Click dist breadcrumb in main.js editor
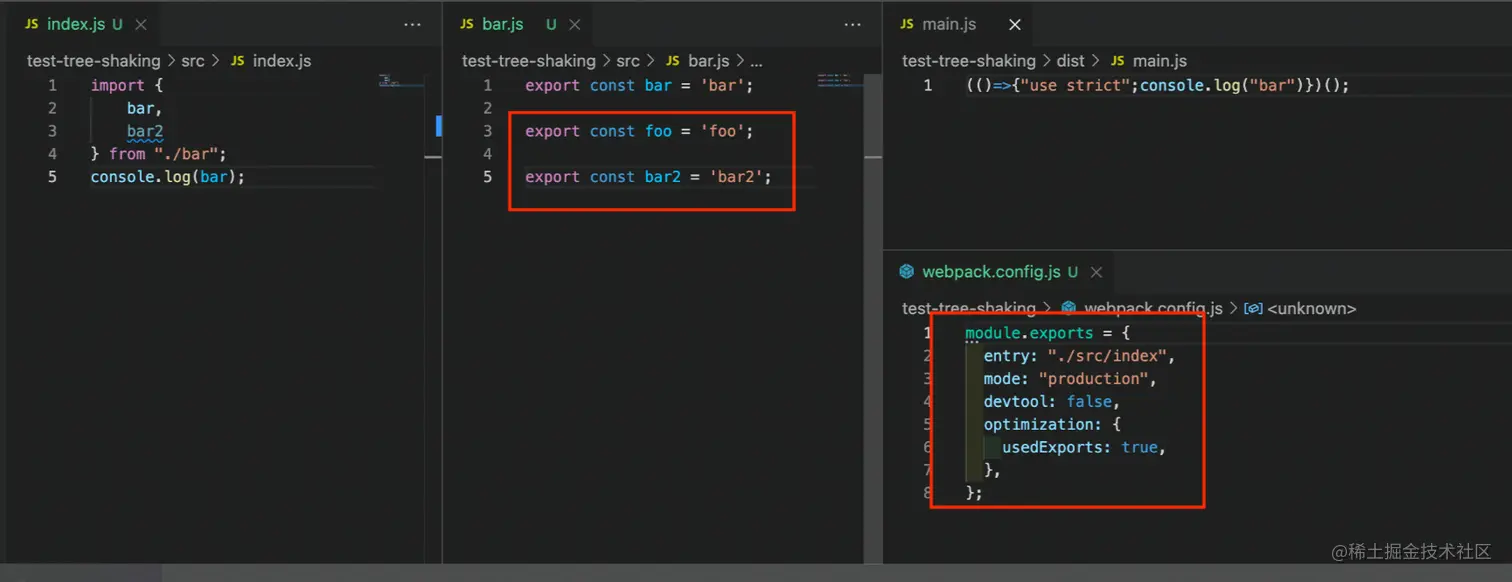1512x582 pixels. (1070, 61)
